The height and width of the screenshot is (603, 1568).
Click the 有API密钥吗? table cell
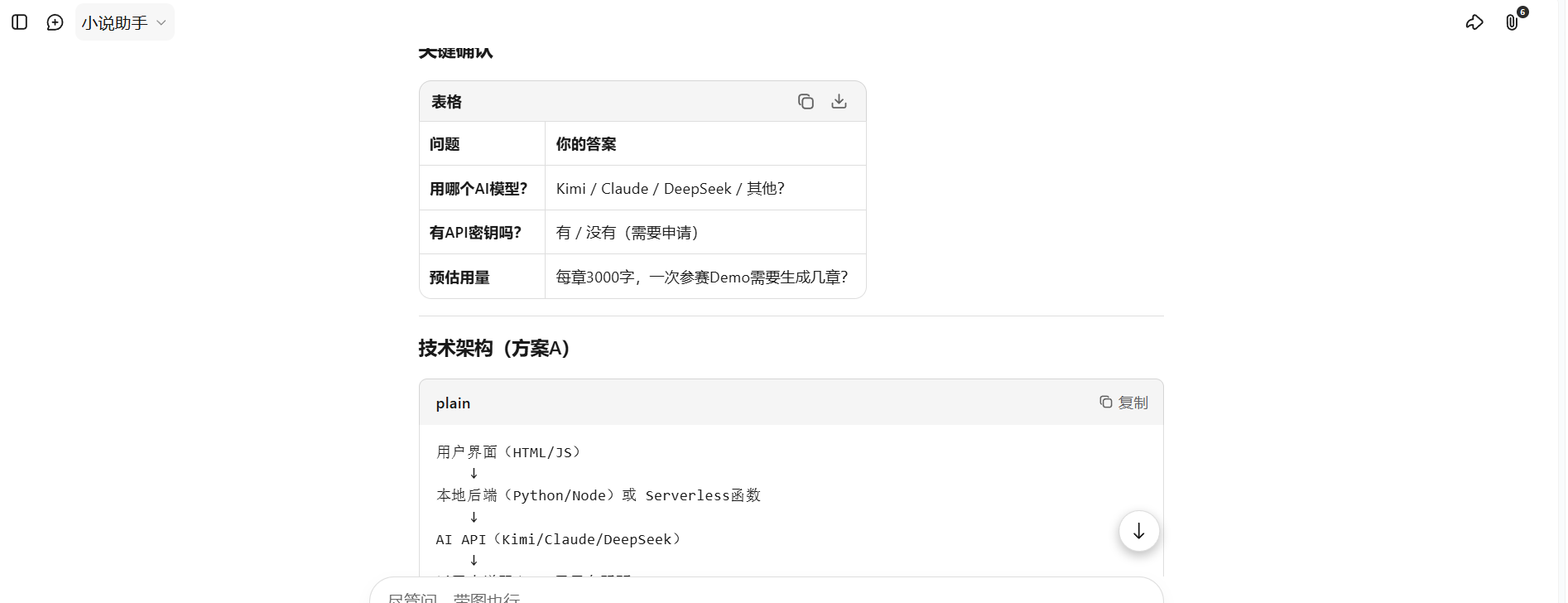click(x=475, y=233)
